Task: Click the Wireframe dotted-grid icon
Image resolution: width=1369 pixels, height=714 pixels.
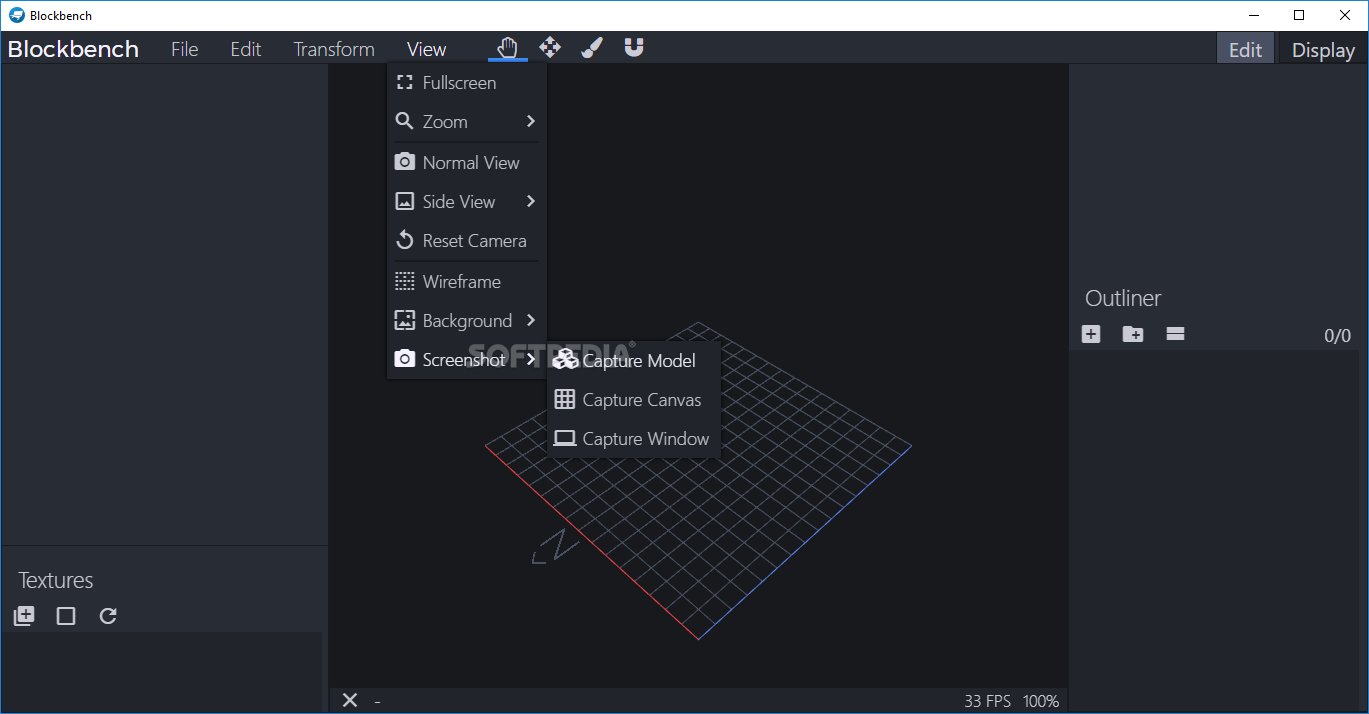Action: (x=404, y=281)
